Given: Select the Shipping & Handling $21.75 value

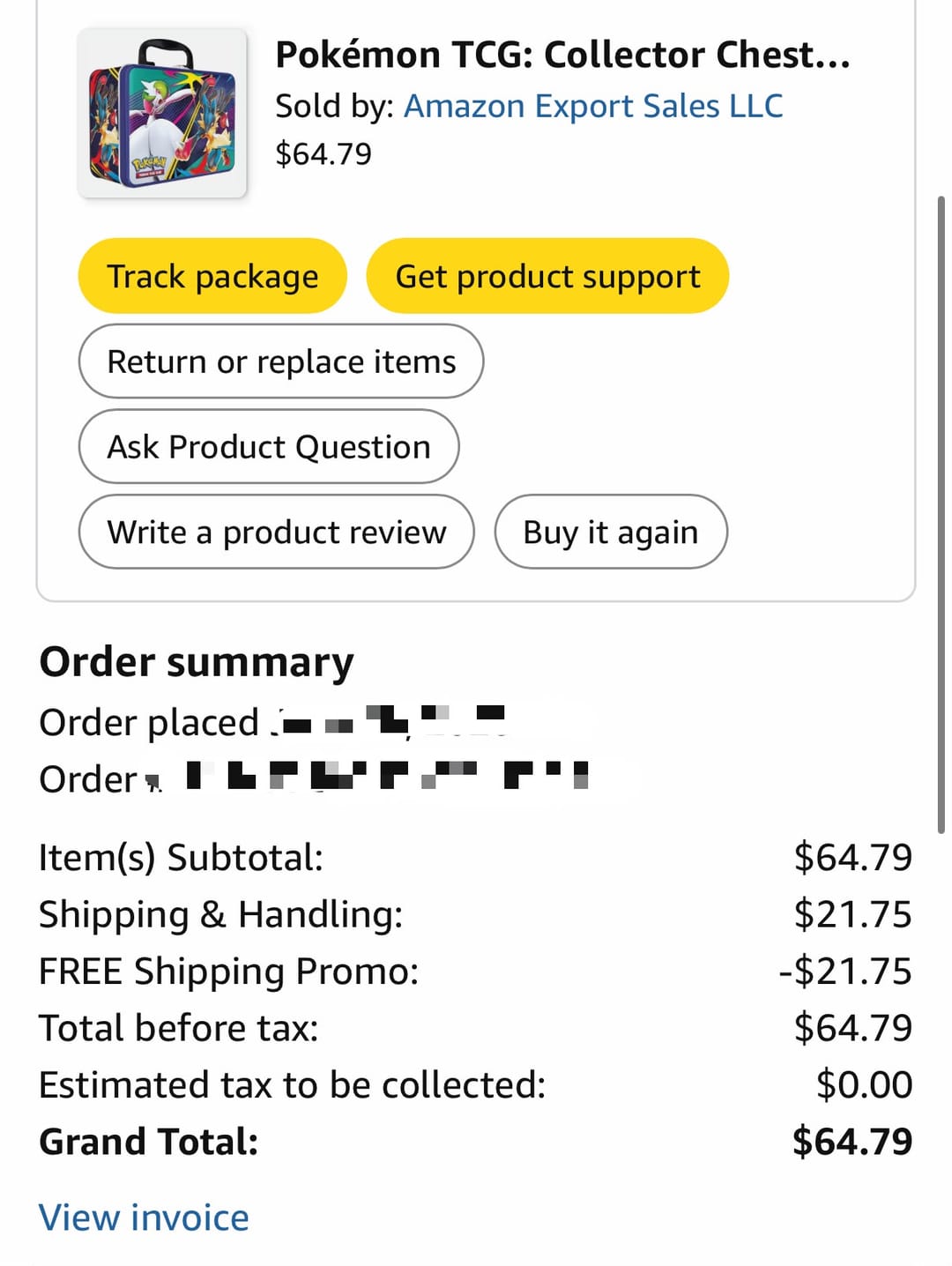Looking at the screenshot, I should point(852,914).
